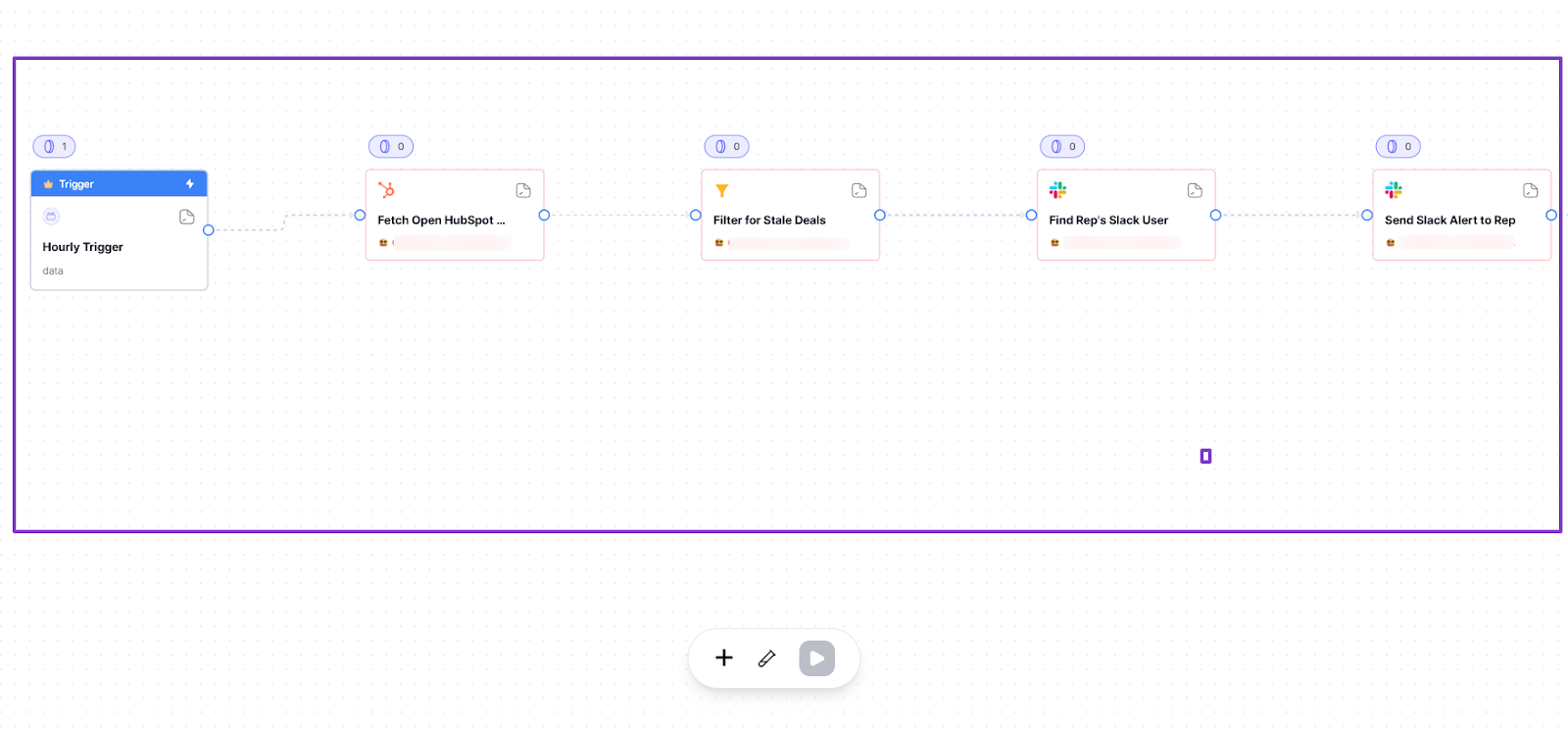
Task: Click the output port of Fetch Open HubSpot node
Action: coord(544,216)
